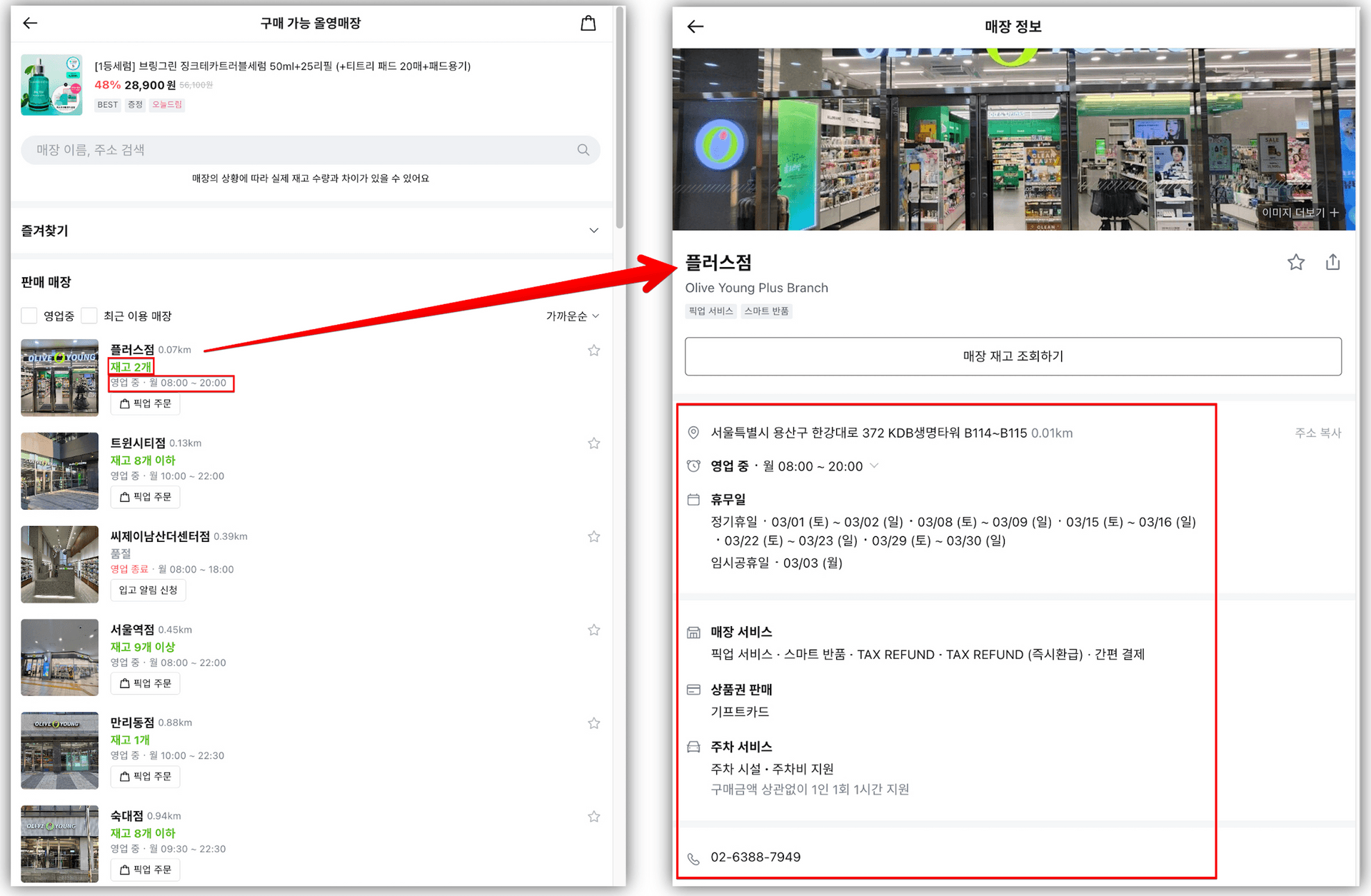Select the 숙대점 store name
The width and height of the screenshot is (1371, 896).
pos(126,815)
